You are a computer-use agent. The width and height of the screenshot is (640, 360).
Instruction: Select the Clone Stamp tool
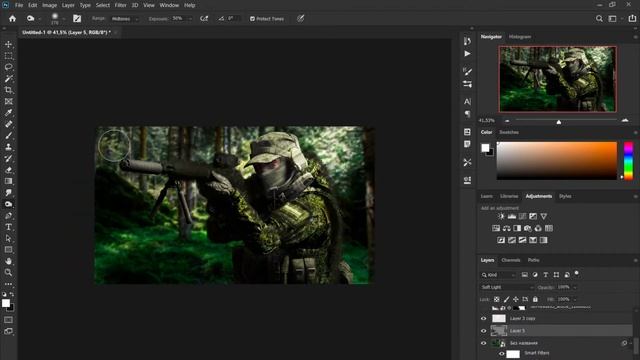point(8,147)
